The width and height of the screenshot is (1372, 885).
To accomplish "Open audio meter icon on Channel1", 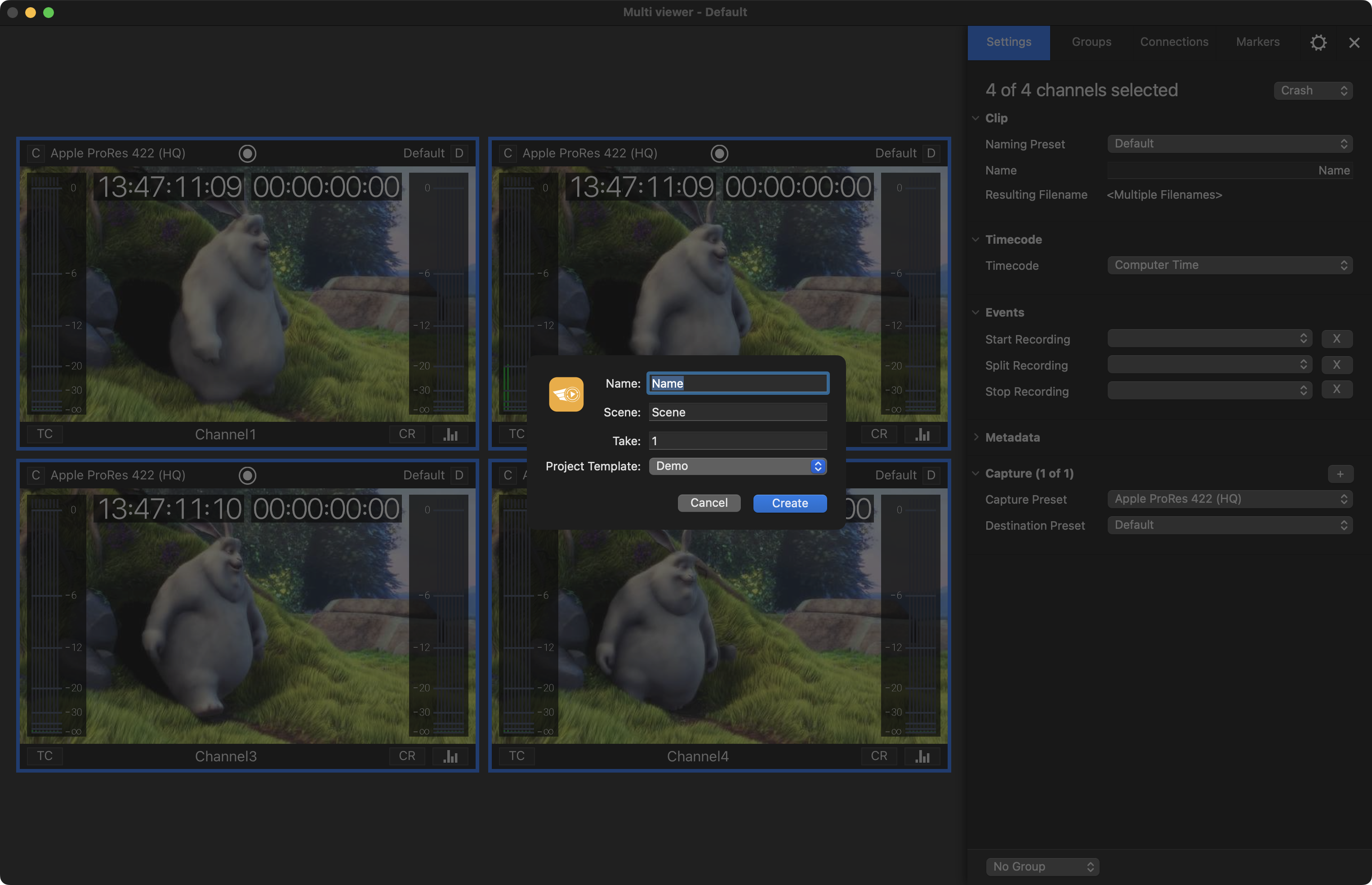I will (451, 434).
